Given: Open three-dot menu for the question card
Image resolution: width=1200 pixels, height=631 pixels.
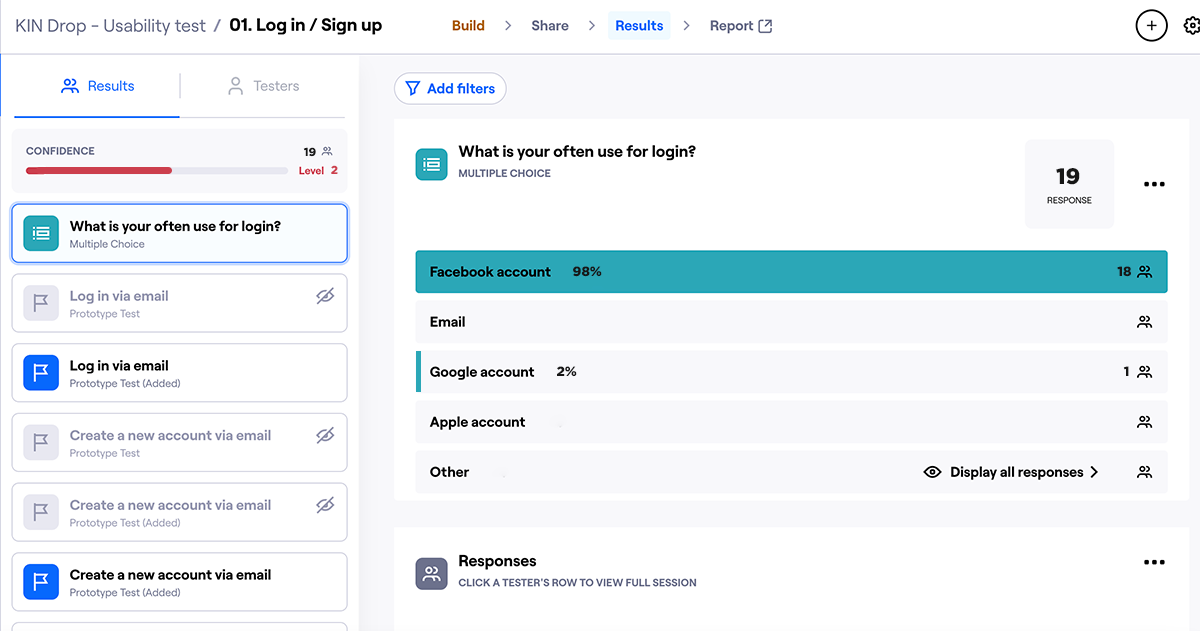Looking at the screenshot, I should click(1154, 184).
